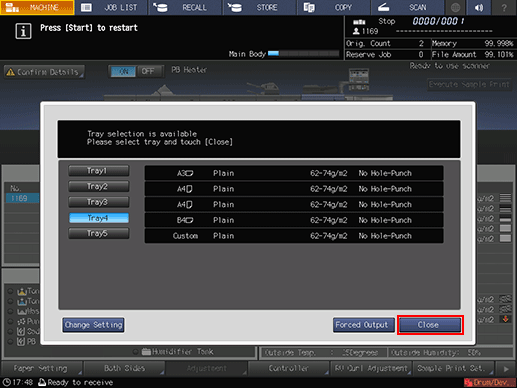517x388 pixels.
Task: Click the Memory 99.998% value
Action: click(499, 43)
